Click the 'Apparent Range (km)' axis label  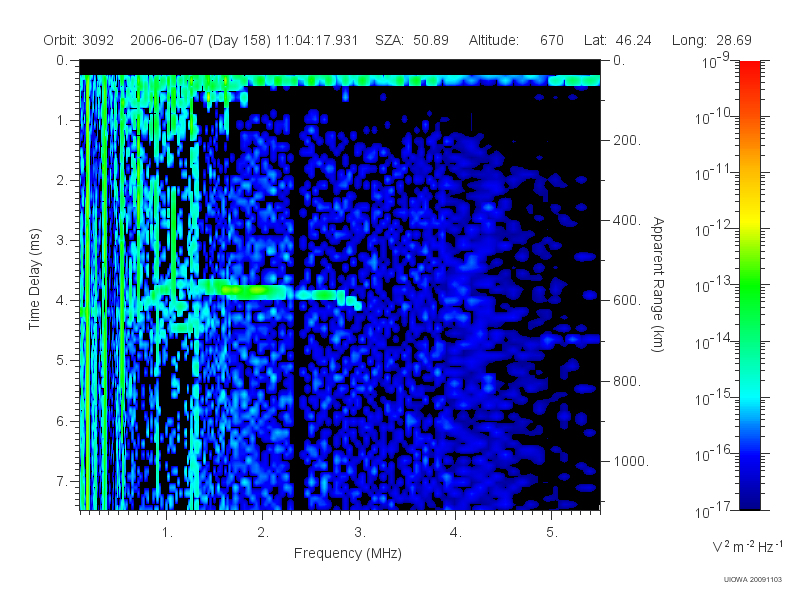[658, 284]
